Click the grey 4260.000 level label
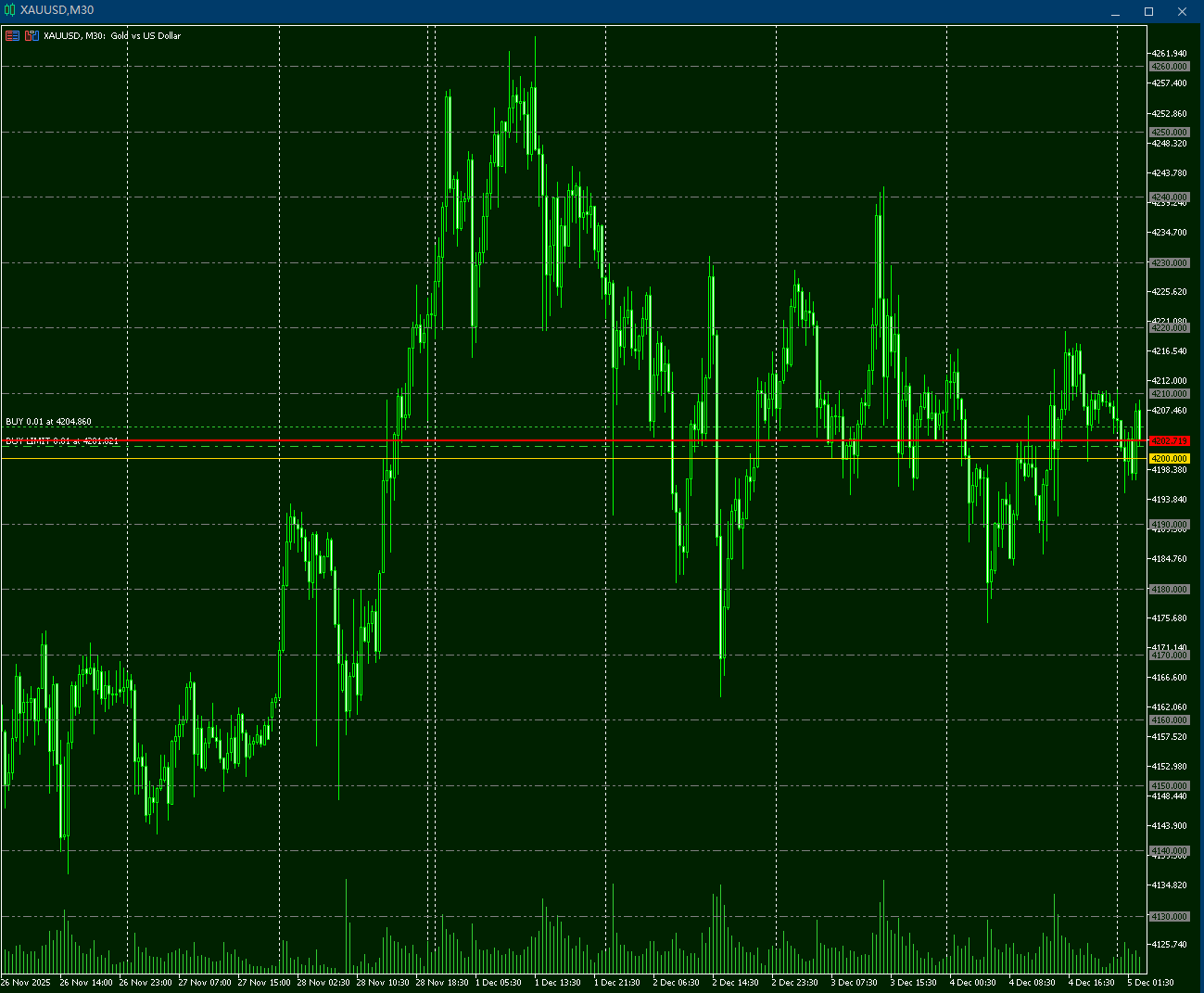 pyautogui.click(x=1169, y=67)
